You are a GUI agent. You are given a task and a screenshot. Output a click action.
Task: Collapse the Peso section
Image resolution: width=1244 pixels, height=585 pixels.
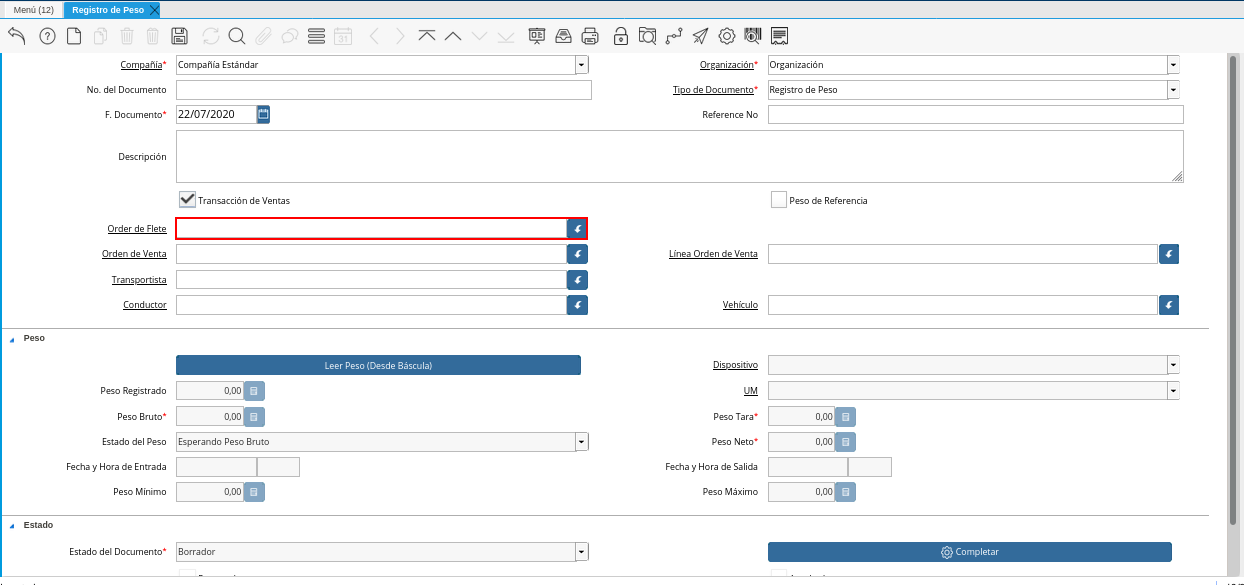point(13,339)
